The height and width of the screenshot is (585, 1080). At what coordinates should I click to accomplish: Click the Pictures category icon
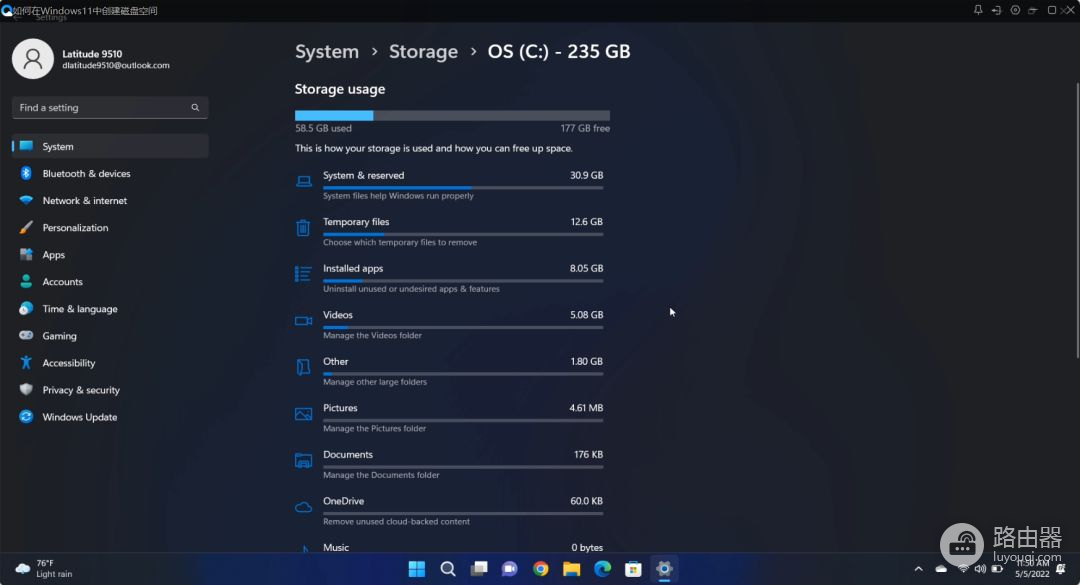tap(303, 414)
